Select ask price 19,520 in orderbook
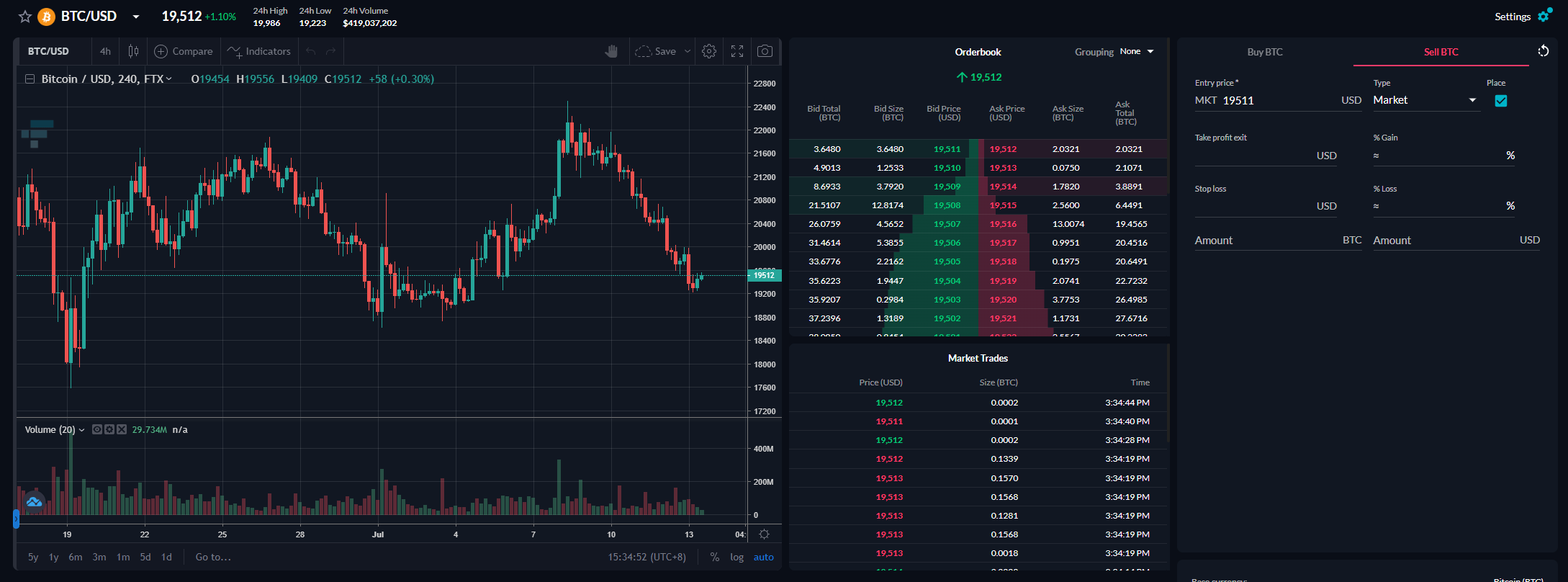 [x=1003, y=300]
